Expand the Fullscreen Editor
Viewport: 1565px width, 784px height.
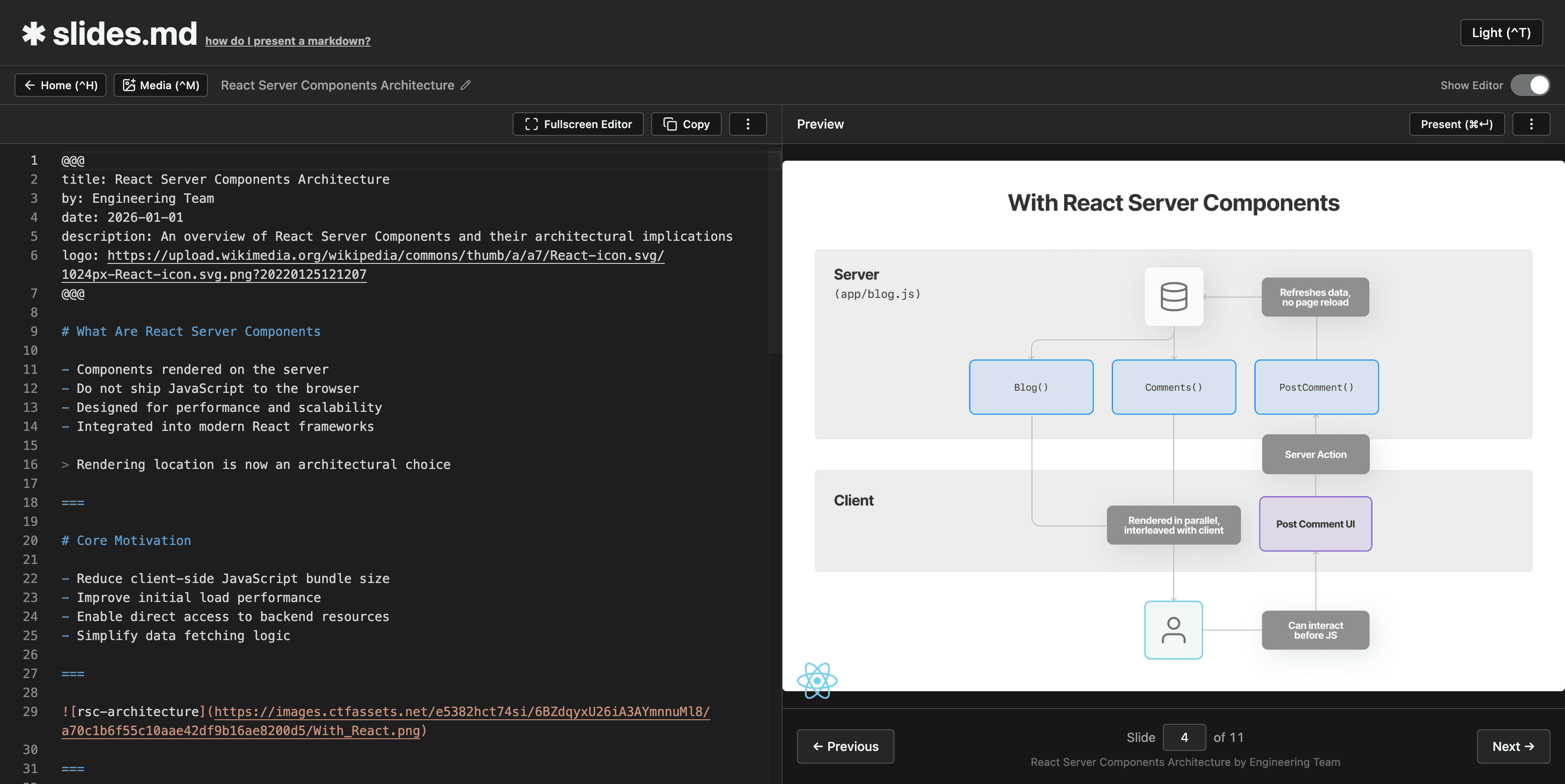click(x=578, y=124)
